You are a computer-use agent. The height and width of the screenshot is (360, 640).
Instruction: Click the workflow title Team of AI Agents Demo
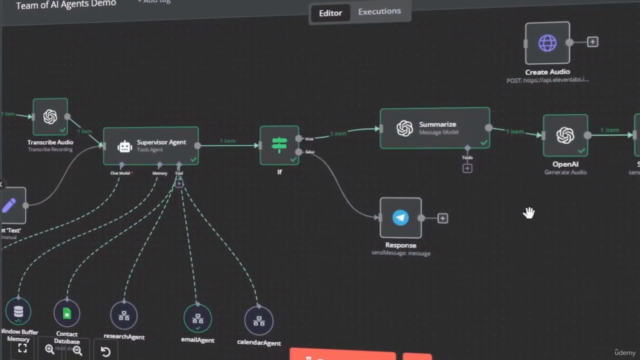click(65, 5)
